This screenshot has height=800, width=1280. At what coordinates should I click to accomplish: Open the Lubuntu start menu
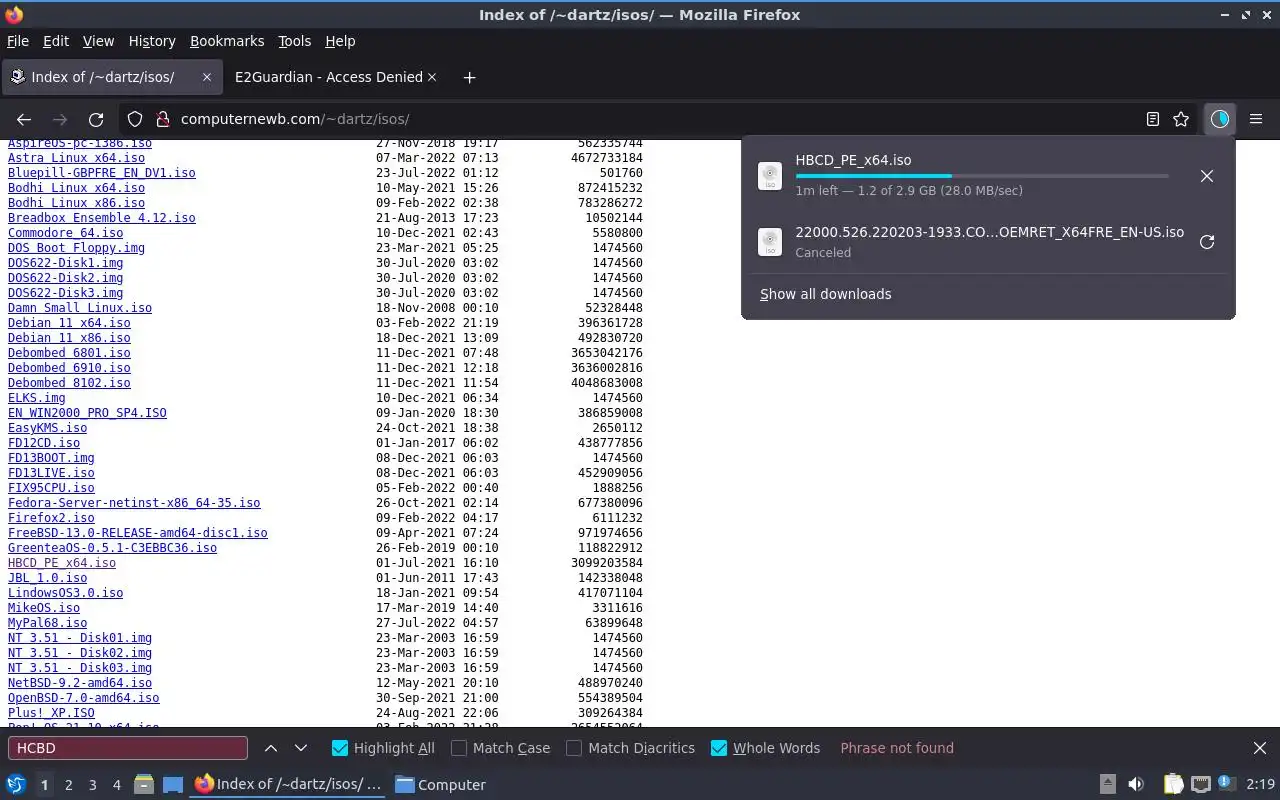[16, 784]
